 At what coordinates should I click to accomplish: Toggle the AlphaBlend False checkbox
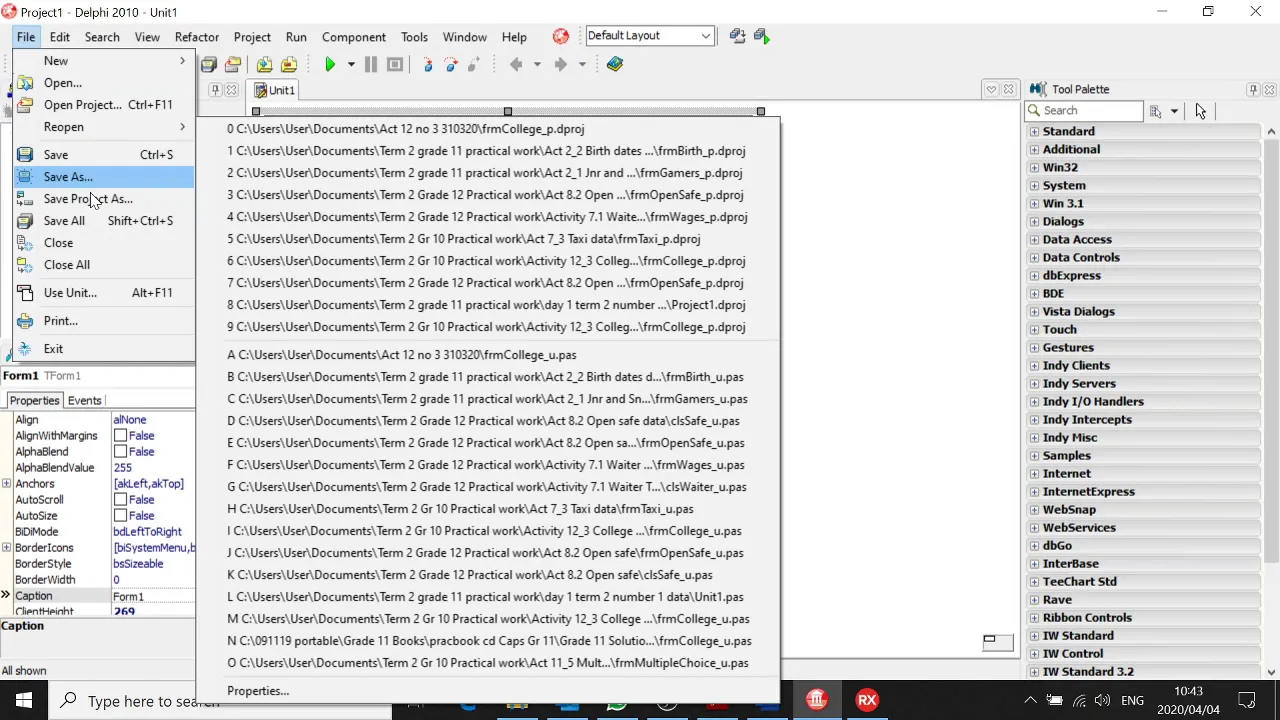(120, 452)
